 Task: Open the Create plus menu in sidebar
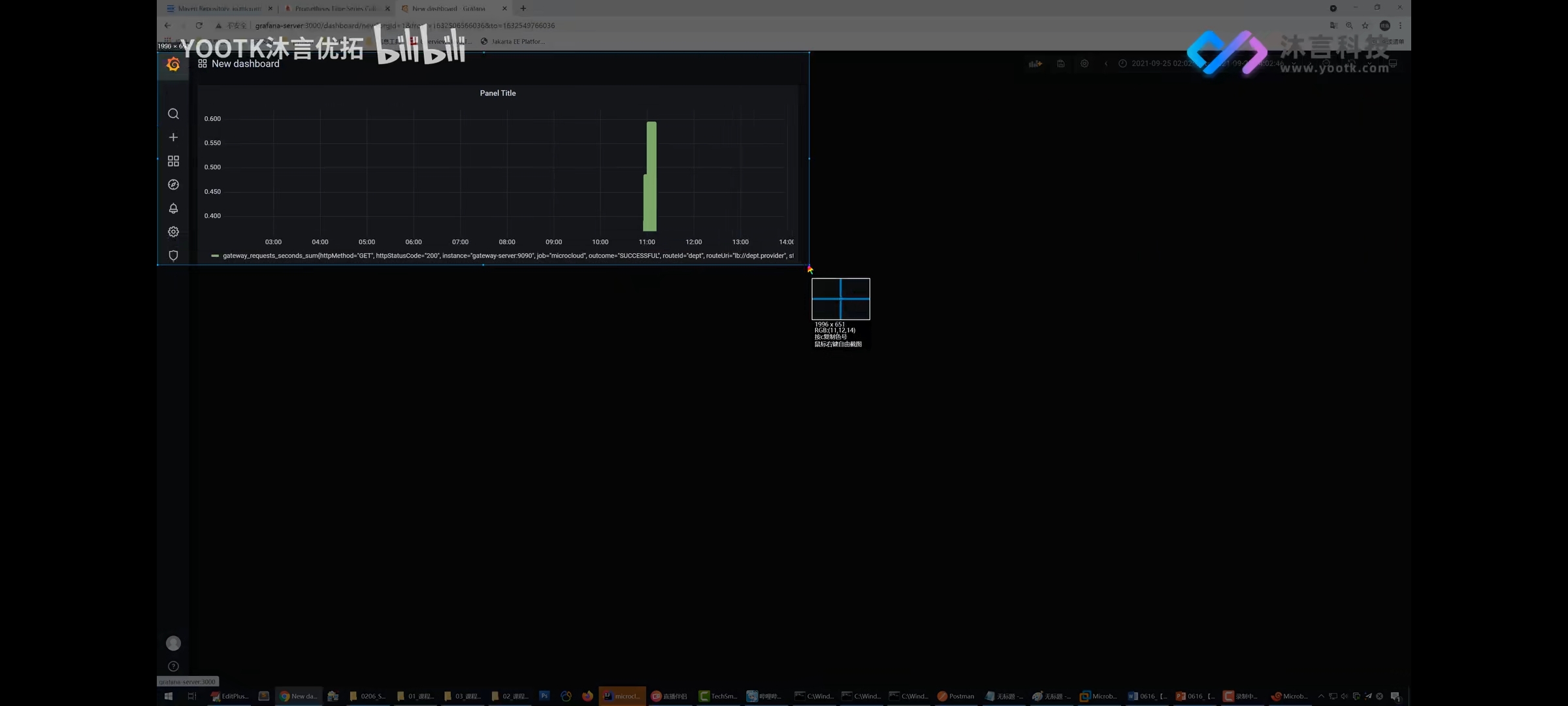(x=173, y=137)
